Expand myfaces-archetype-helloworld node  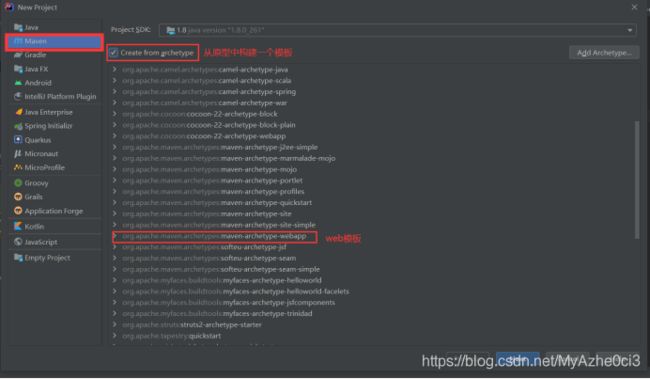point(114,280)
